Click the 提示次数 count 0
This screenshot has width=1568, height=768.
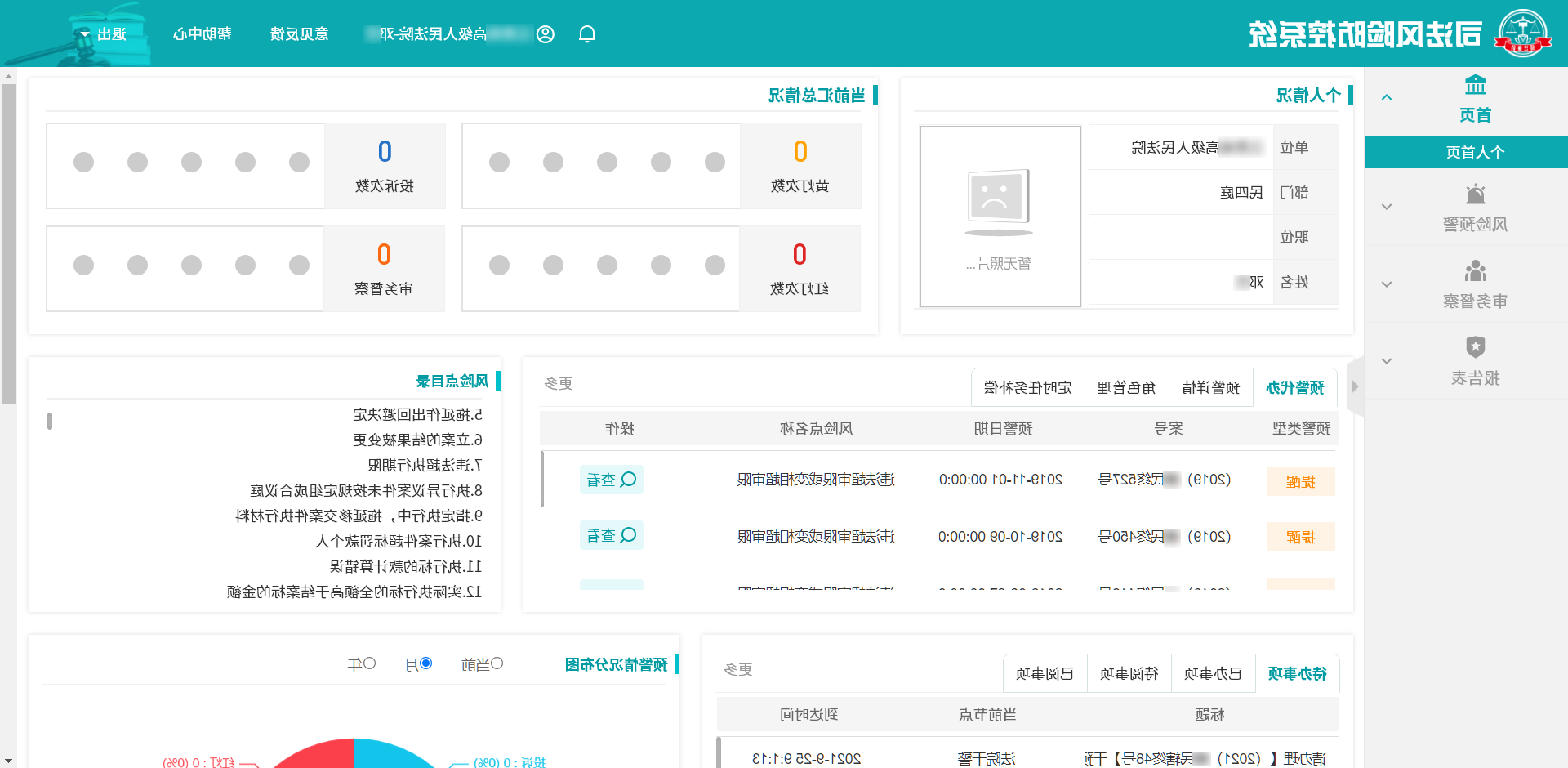(385, 152)
